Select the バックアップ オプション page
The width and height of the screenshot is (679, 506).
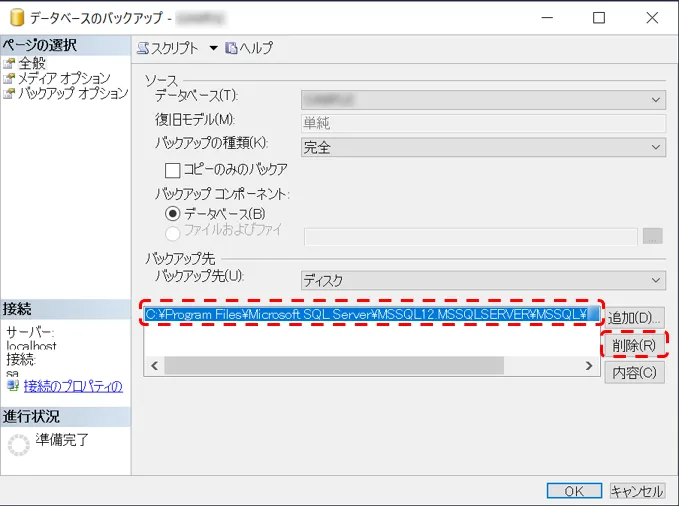[x=72, y=93]
